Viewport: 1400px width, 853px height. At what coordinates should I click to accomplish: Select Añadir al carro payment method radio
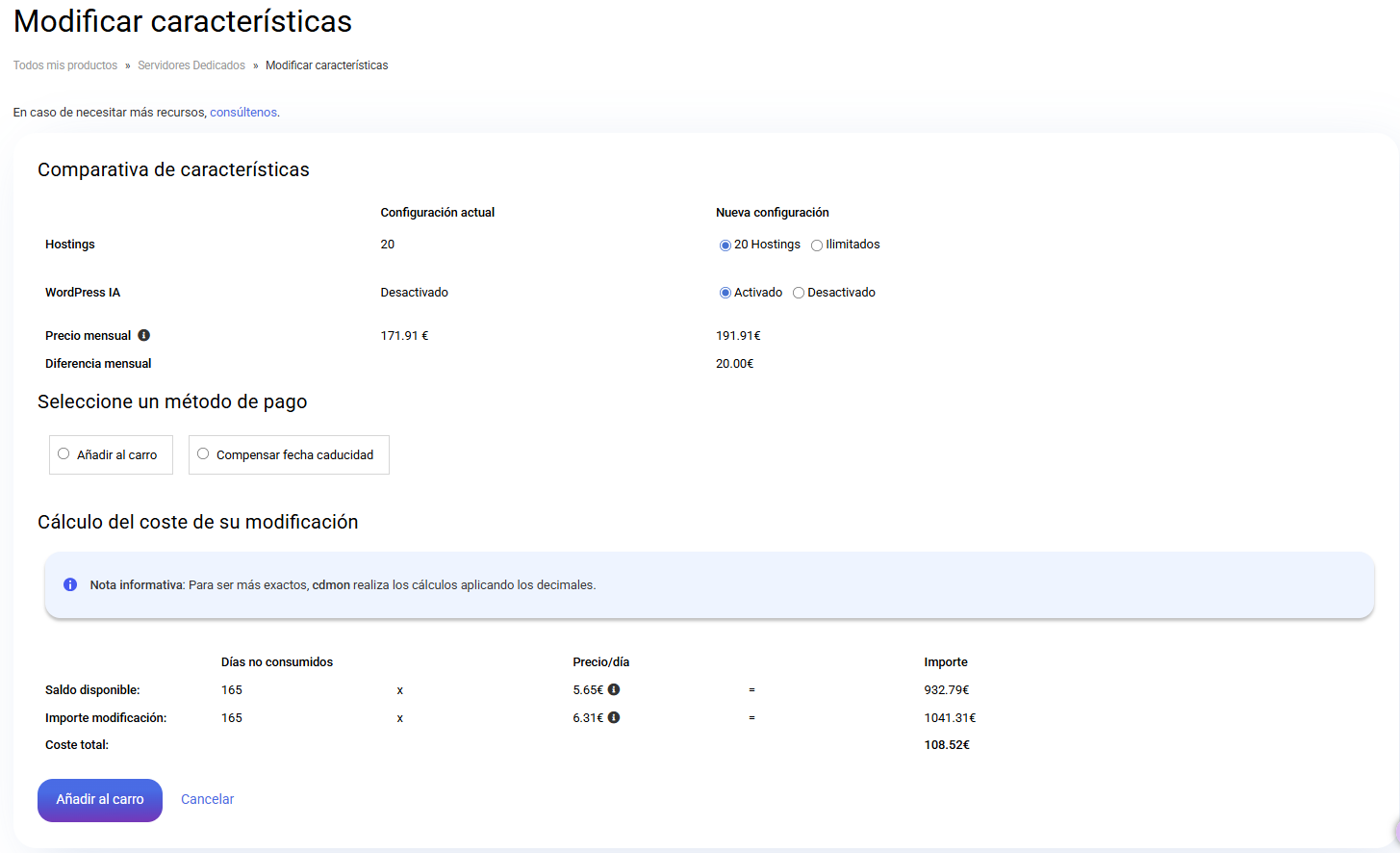(64, 453)
